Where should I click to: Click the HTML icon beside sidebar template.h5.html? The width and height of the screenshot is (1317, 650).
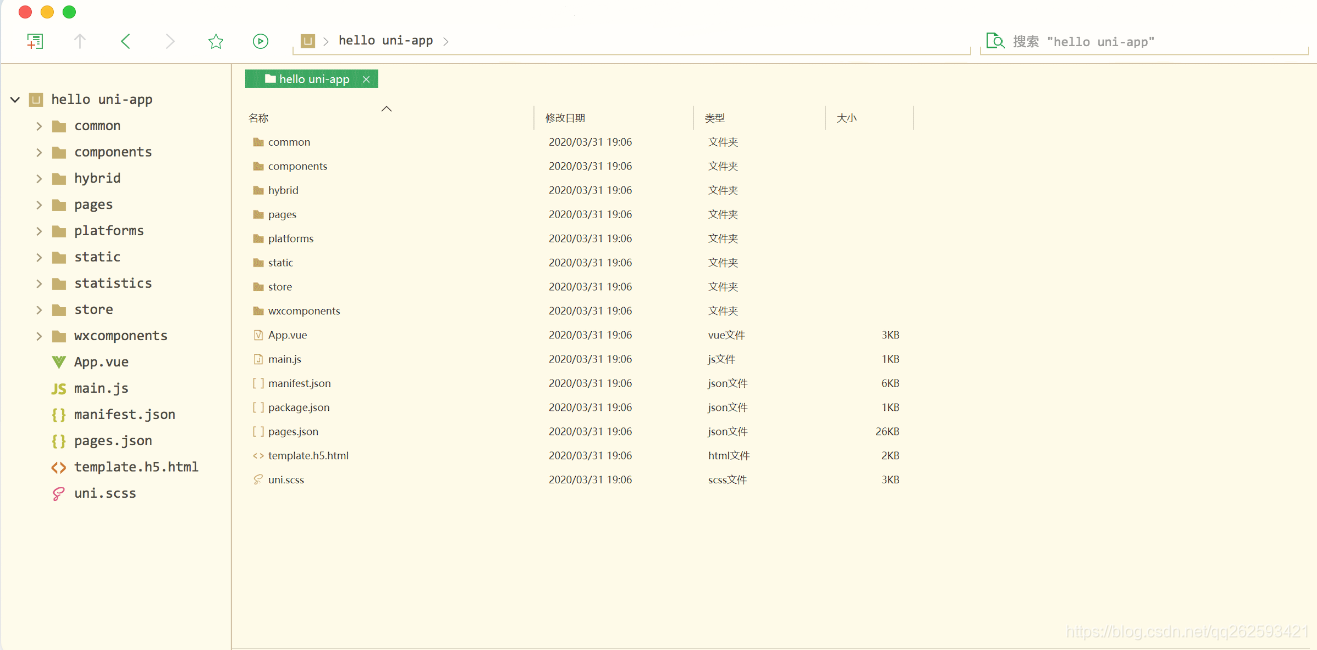59,467
